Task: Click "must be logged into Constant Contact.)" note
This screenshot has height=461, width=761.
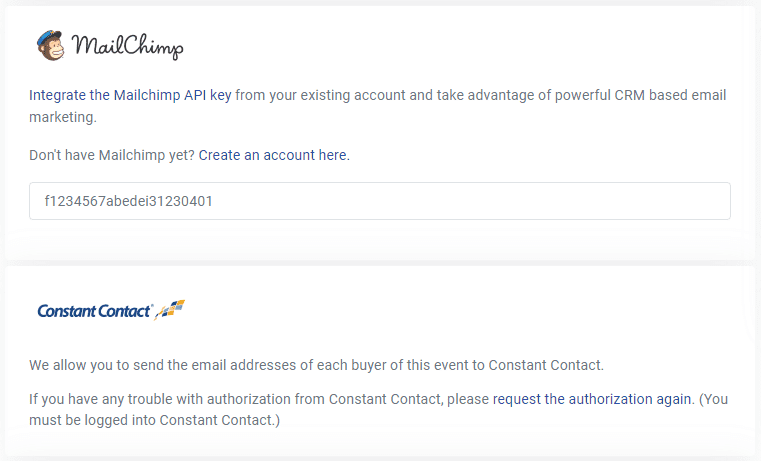Action: 155,420
